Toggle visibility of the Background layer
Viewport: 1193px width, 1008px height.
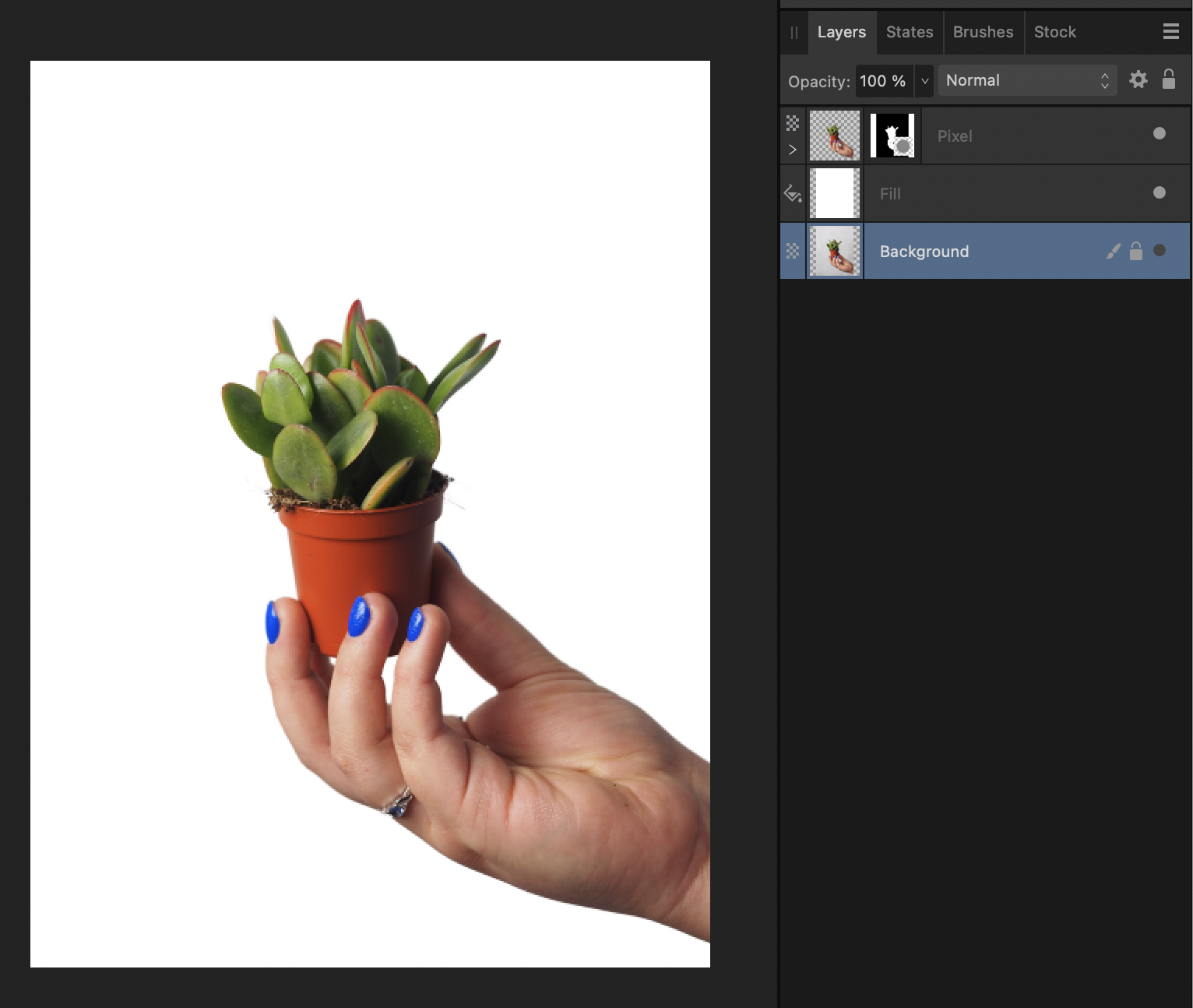(x=1160, y=250)
